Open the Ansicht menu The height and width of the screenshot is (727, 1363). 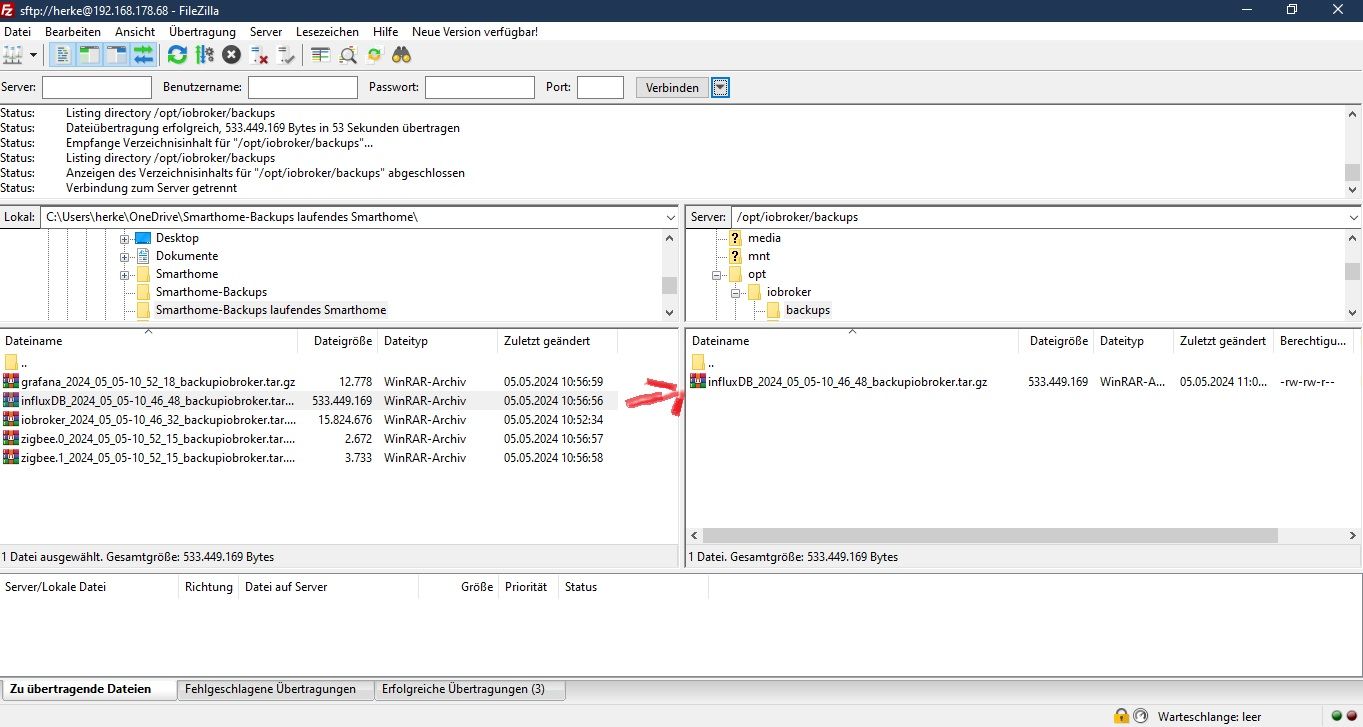click(135, 32)
